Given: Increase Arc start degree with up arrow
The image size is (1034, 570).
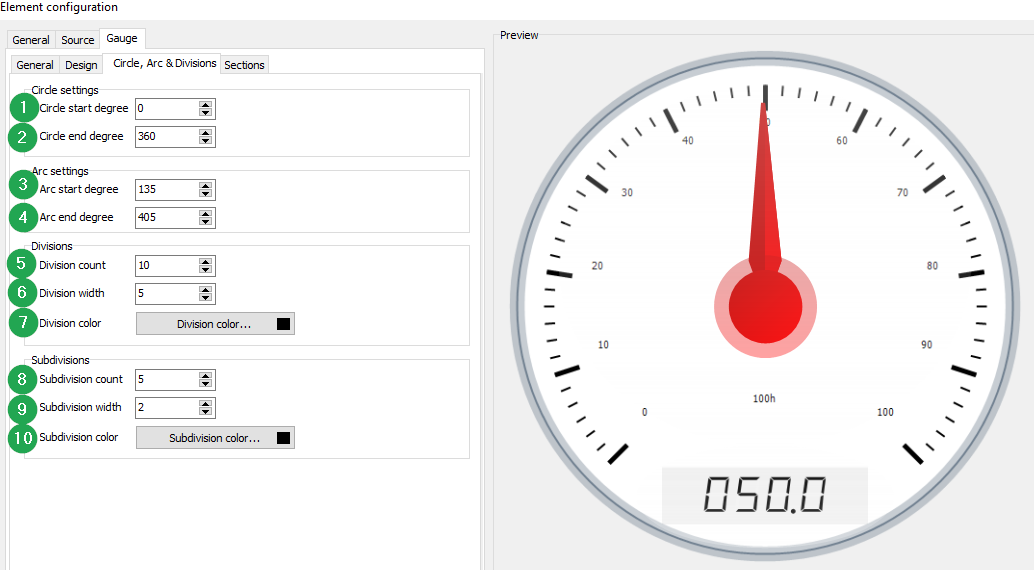Looking at the screenshot, I should pos(205,185).
